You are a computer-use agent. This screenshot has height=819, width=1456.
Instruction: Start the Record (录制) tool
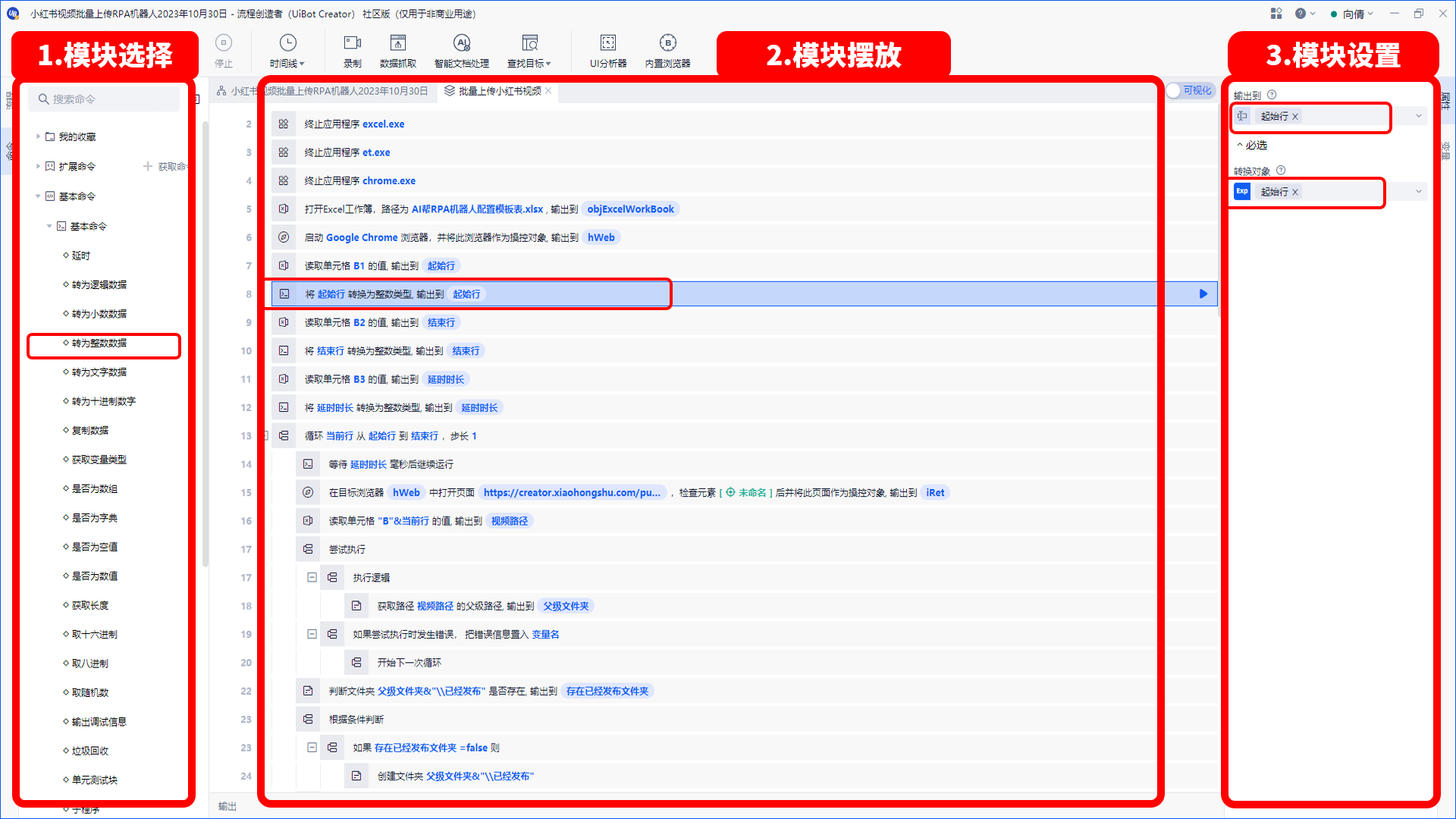353,50
